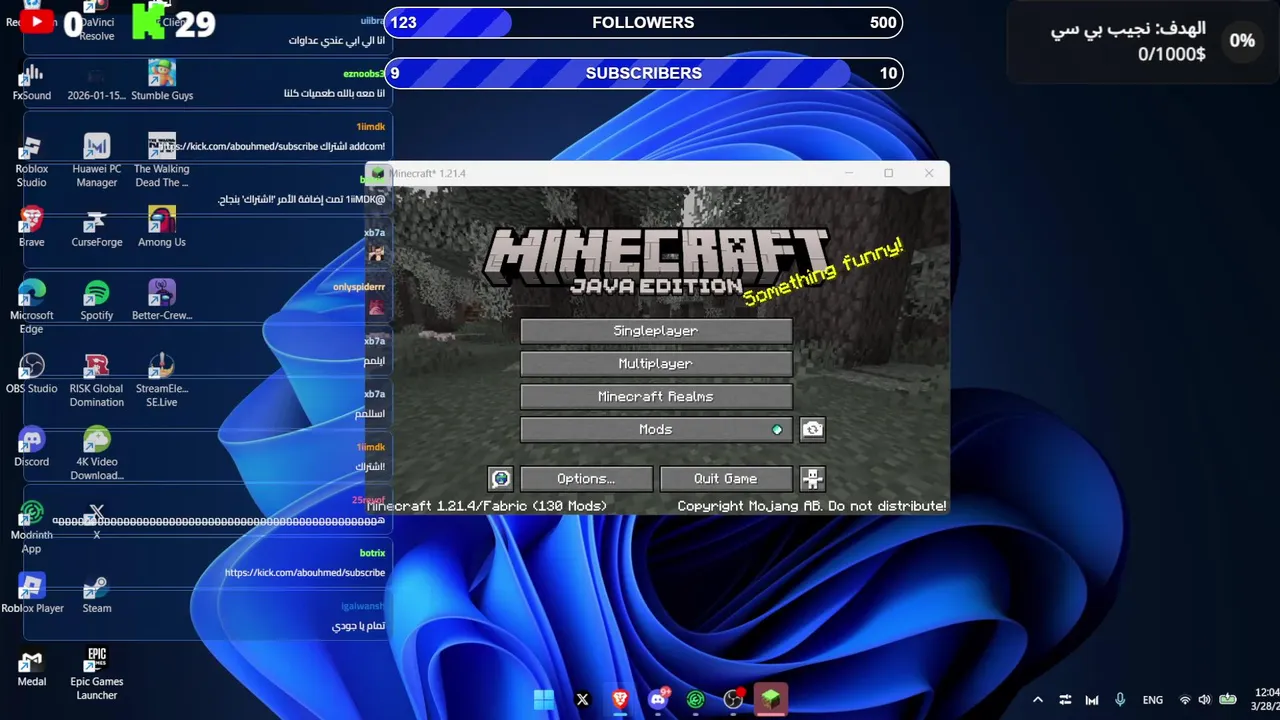Select 4K Video Downloader desktop icon

click(x=97, y=453)
